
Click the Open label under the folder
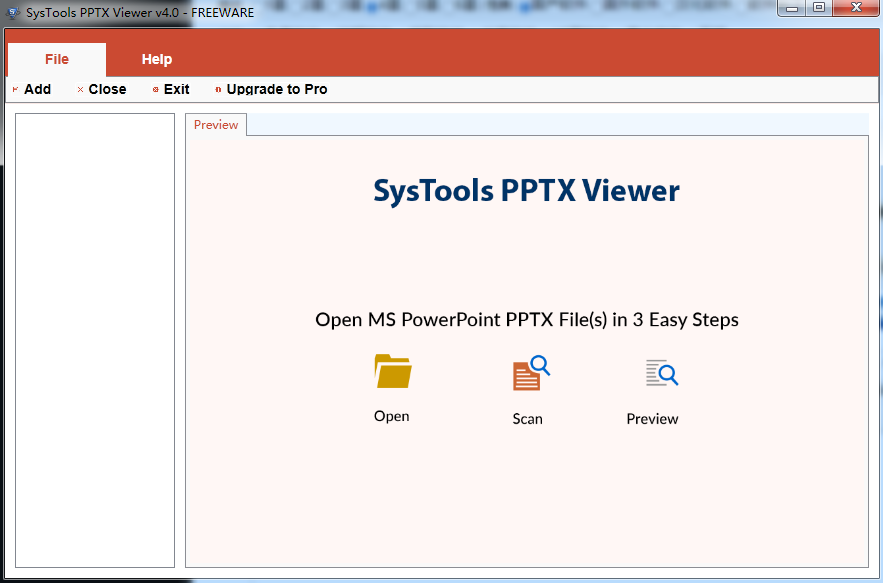coord(391,416)
